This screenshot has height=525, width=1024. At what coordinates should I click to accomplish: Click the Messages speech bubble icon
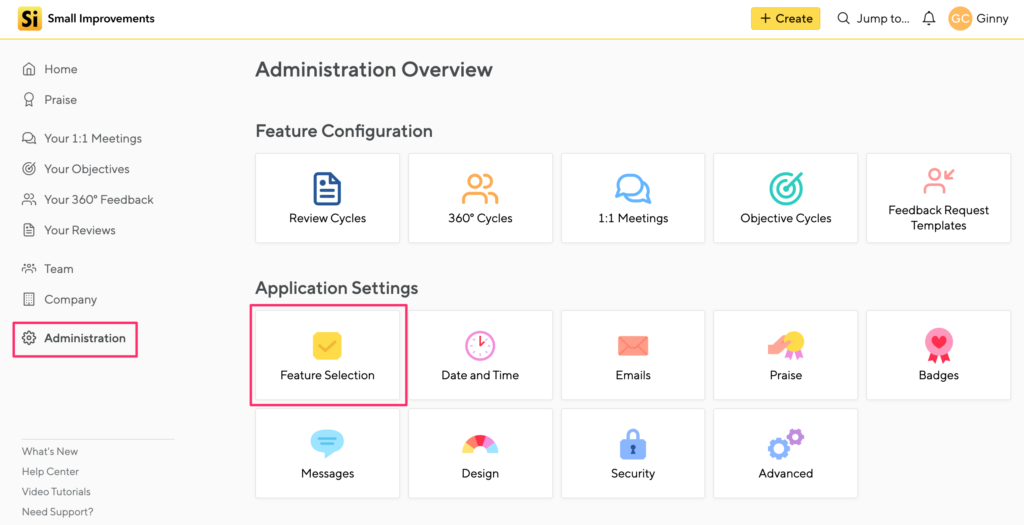(327, 443)
